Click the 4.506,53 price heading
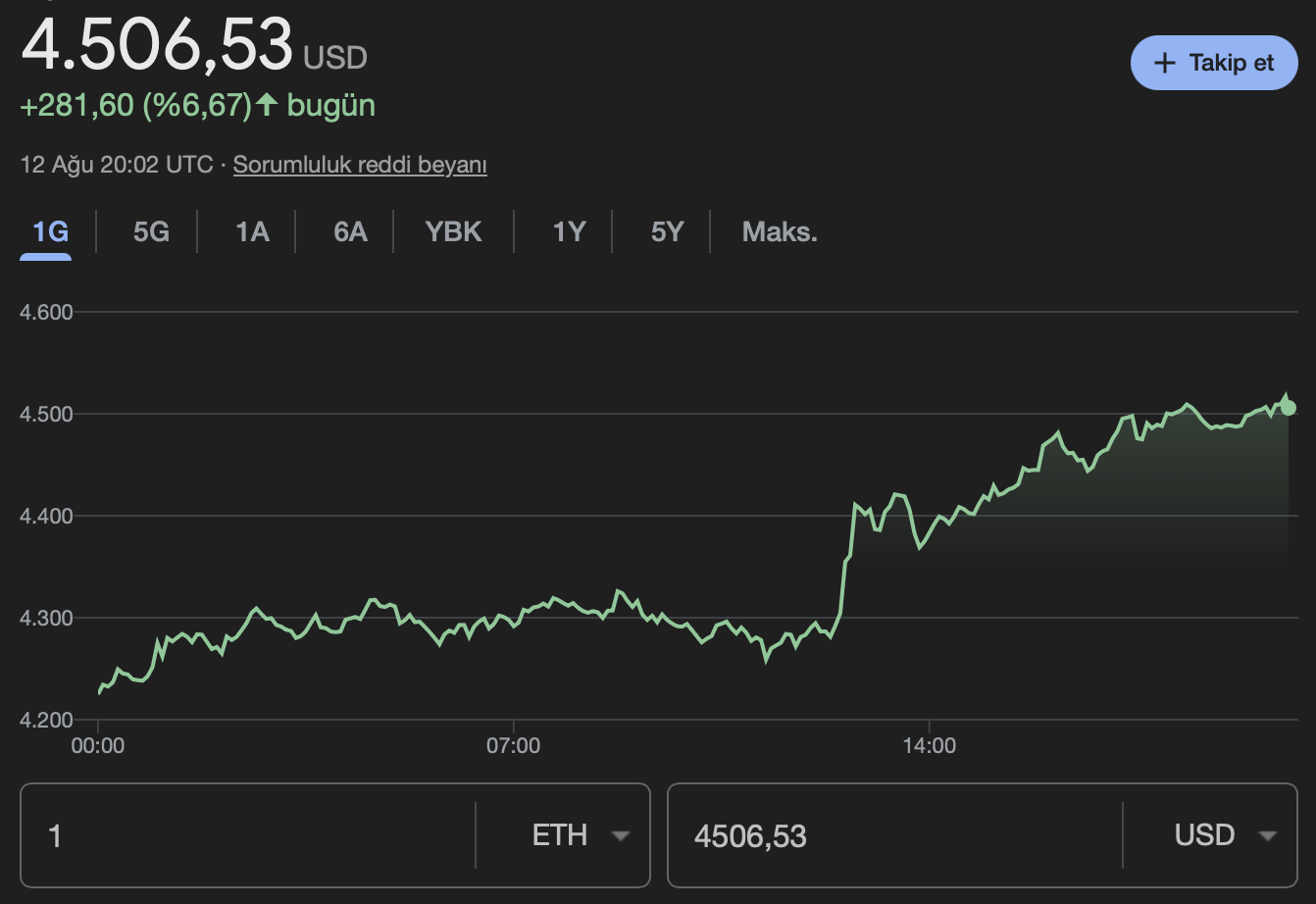Image resolution: width=1316 pixels, height=904 pixels. tap(157, 43)
